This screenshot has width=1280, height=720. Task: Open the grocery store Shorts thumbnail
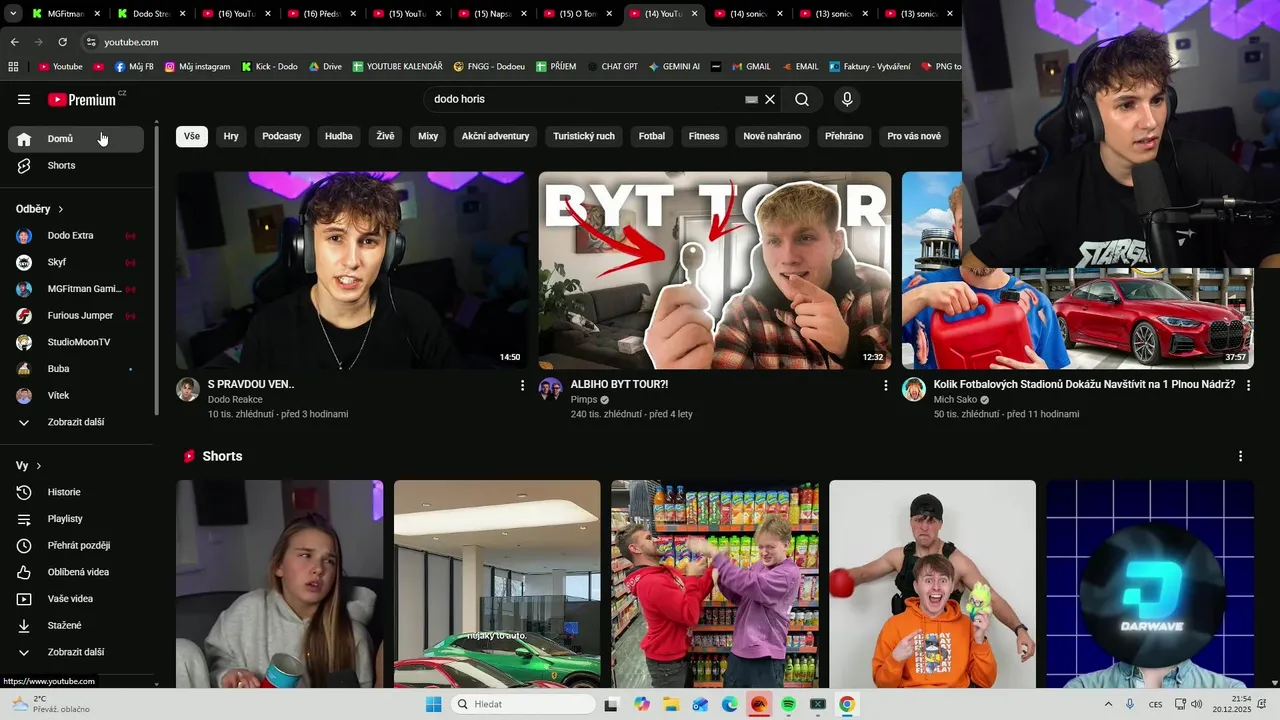tap(715, 584)
